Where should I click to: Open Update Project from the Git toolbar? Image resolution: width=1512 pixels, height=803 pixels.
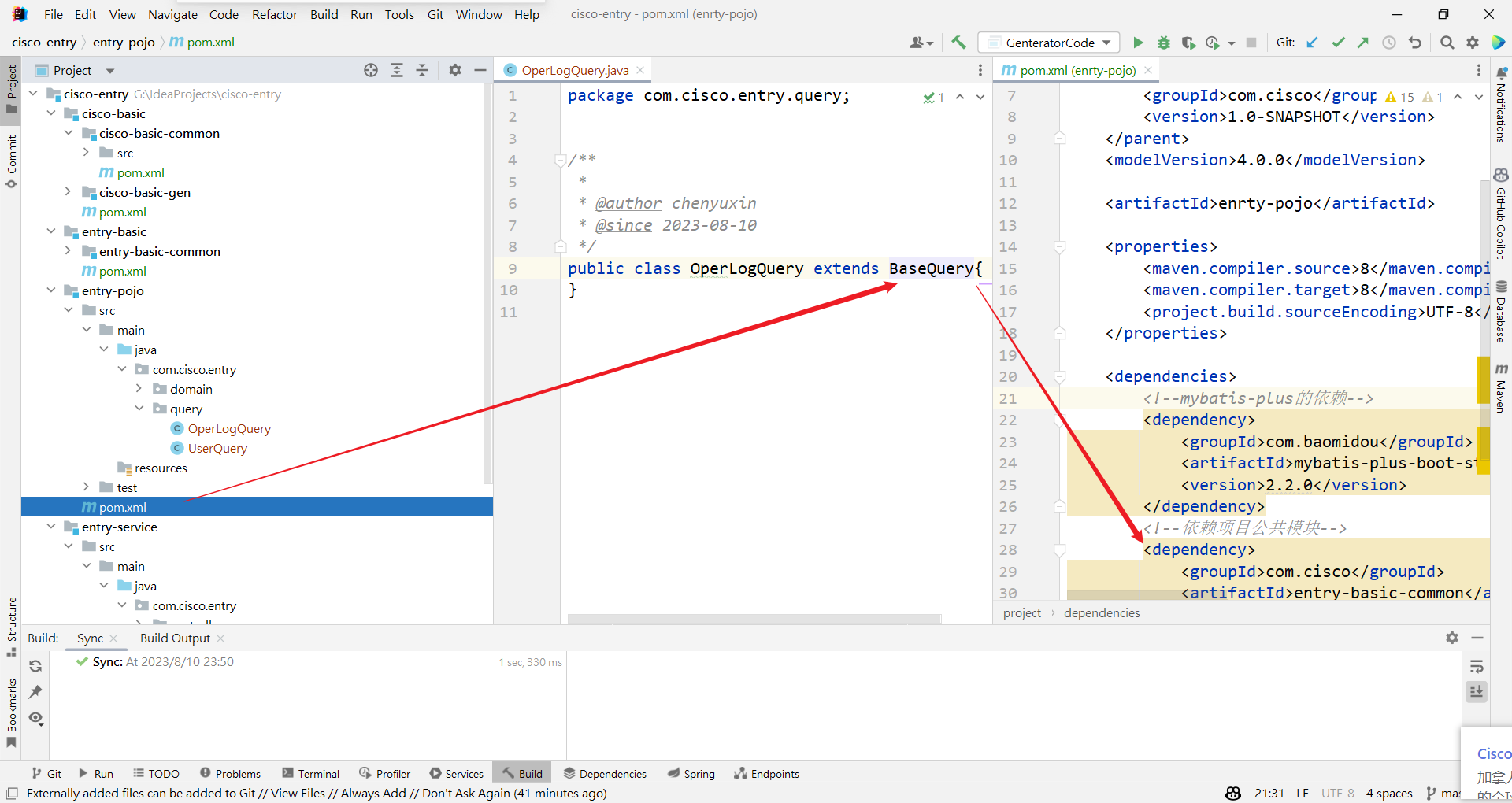tap(1312, 42)
